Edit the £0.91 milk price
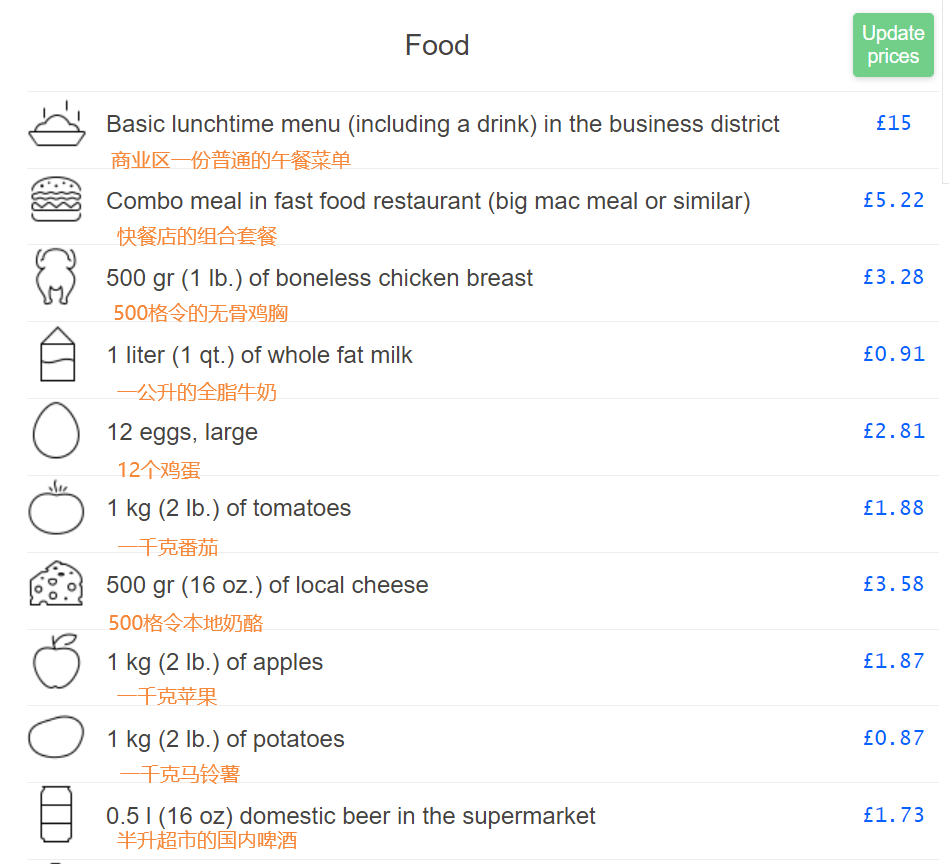The image size is (949, 864). tap(893, 354)
